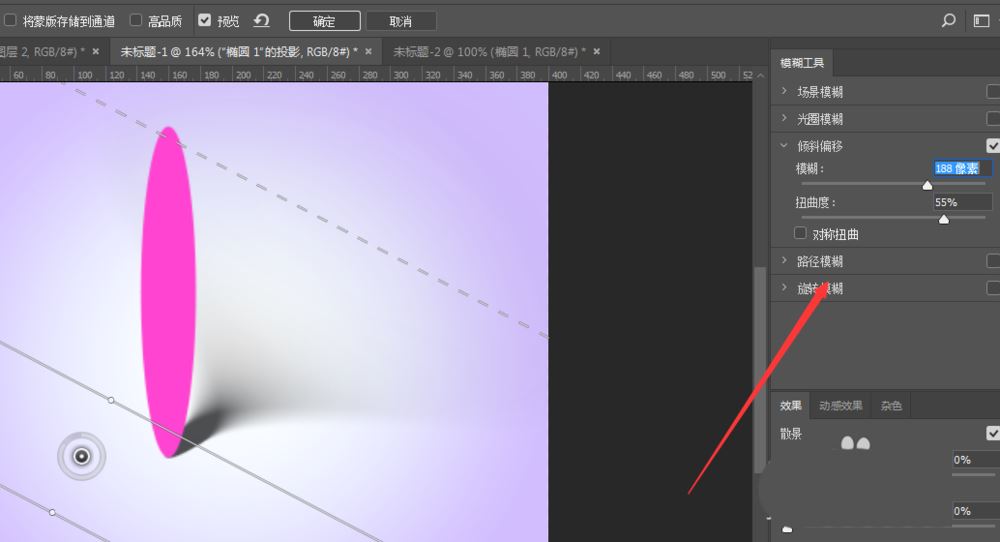Screen dimensions: 1000x542
Task: Select the lower tilt-shift line handle dot
Action: point(52,513)
